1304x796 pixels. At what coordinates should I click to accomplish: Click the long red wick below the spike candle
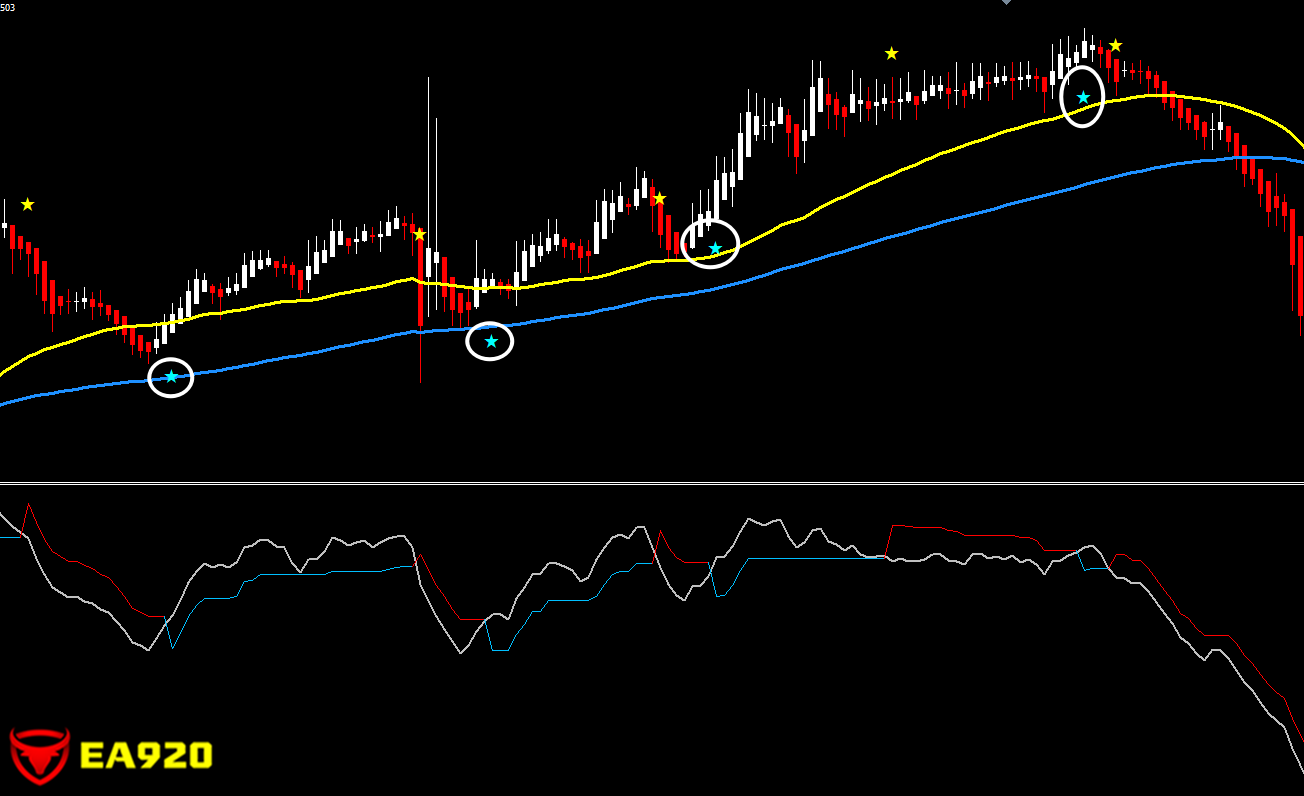pos(421,355)
